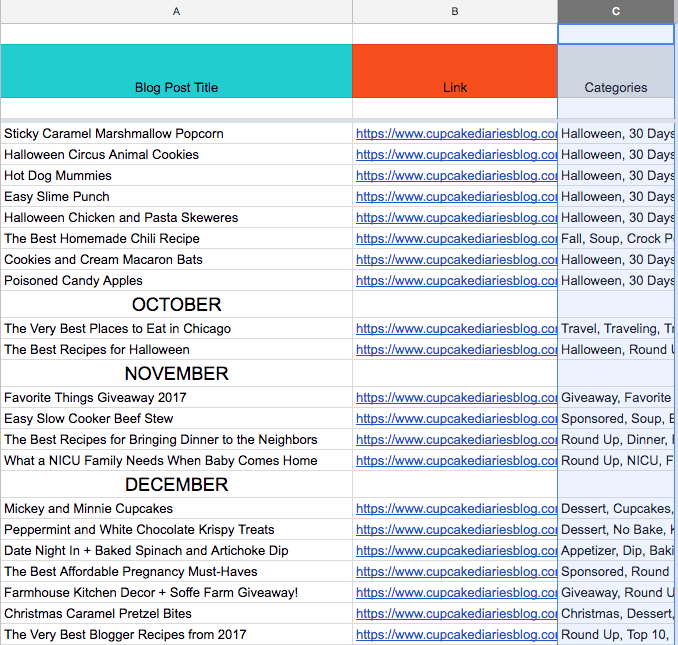Select the Halloween Circus Animal Cookies cell

[176, 155]
